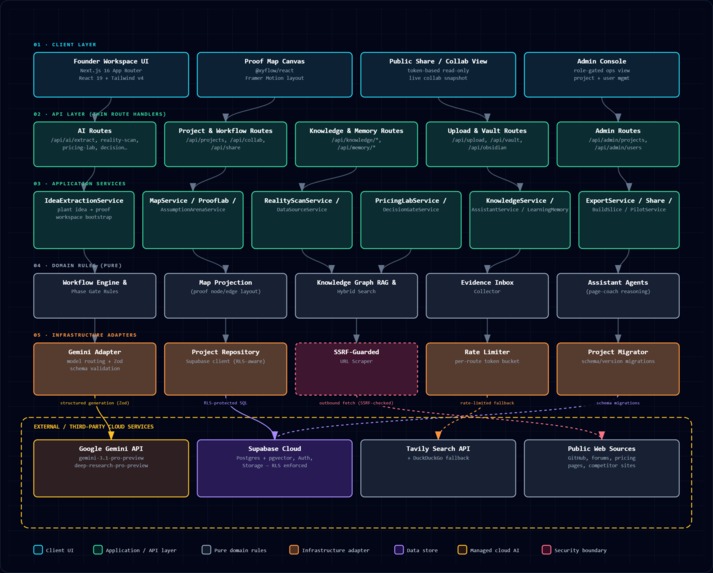Click the Assistant Agents node

click(618, 296)
